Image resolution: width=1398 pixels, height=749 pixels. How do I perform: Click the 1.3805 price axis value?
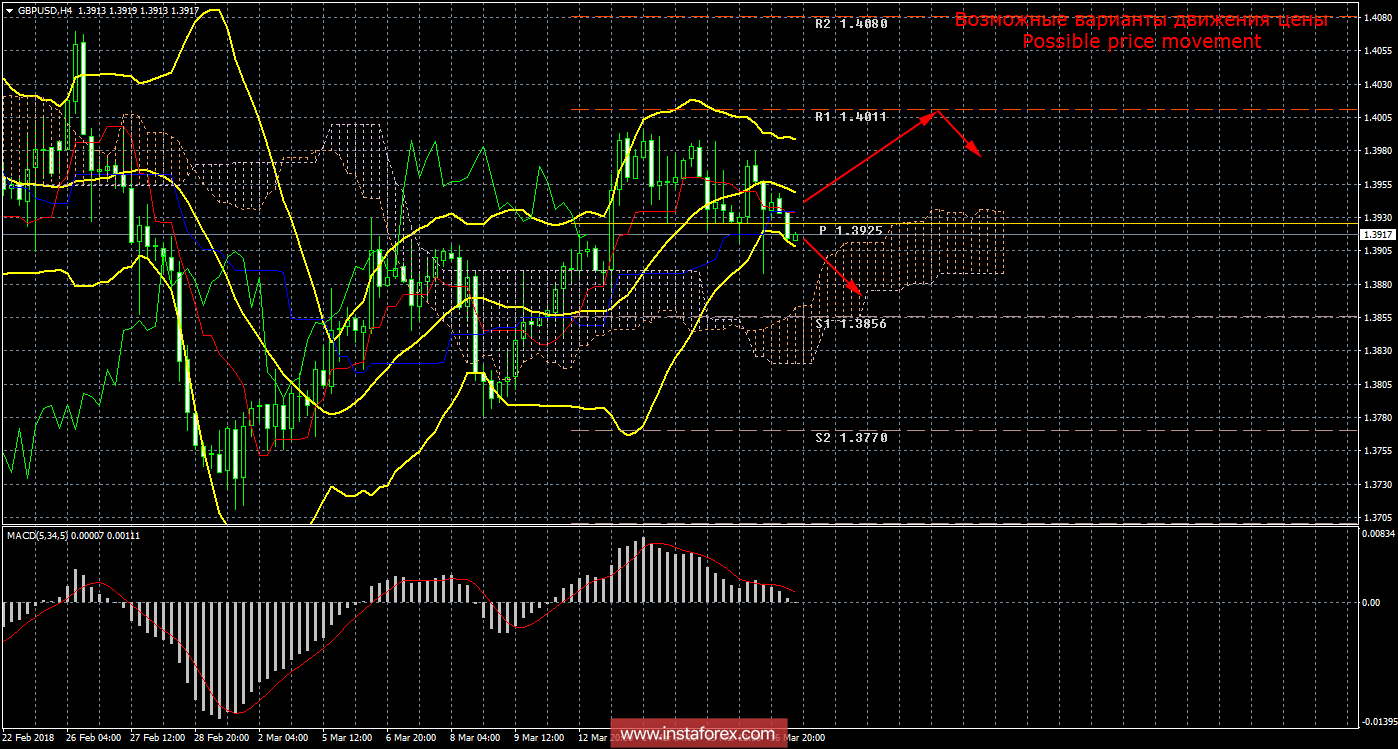click(1377, 385)
